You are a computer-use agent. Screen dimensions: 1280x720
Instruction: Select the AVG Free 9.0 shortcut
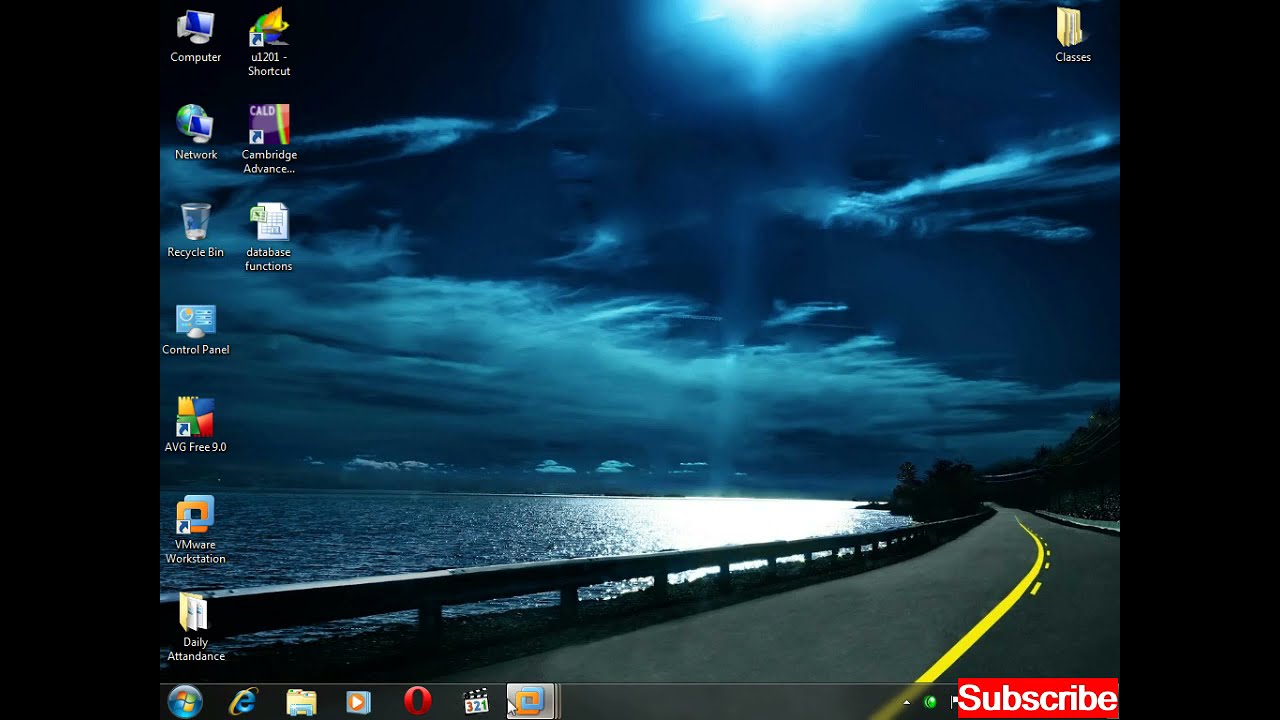pyautogui.click(x=196, y=426)
